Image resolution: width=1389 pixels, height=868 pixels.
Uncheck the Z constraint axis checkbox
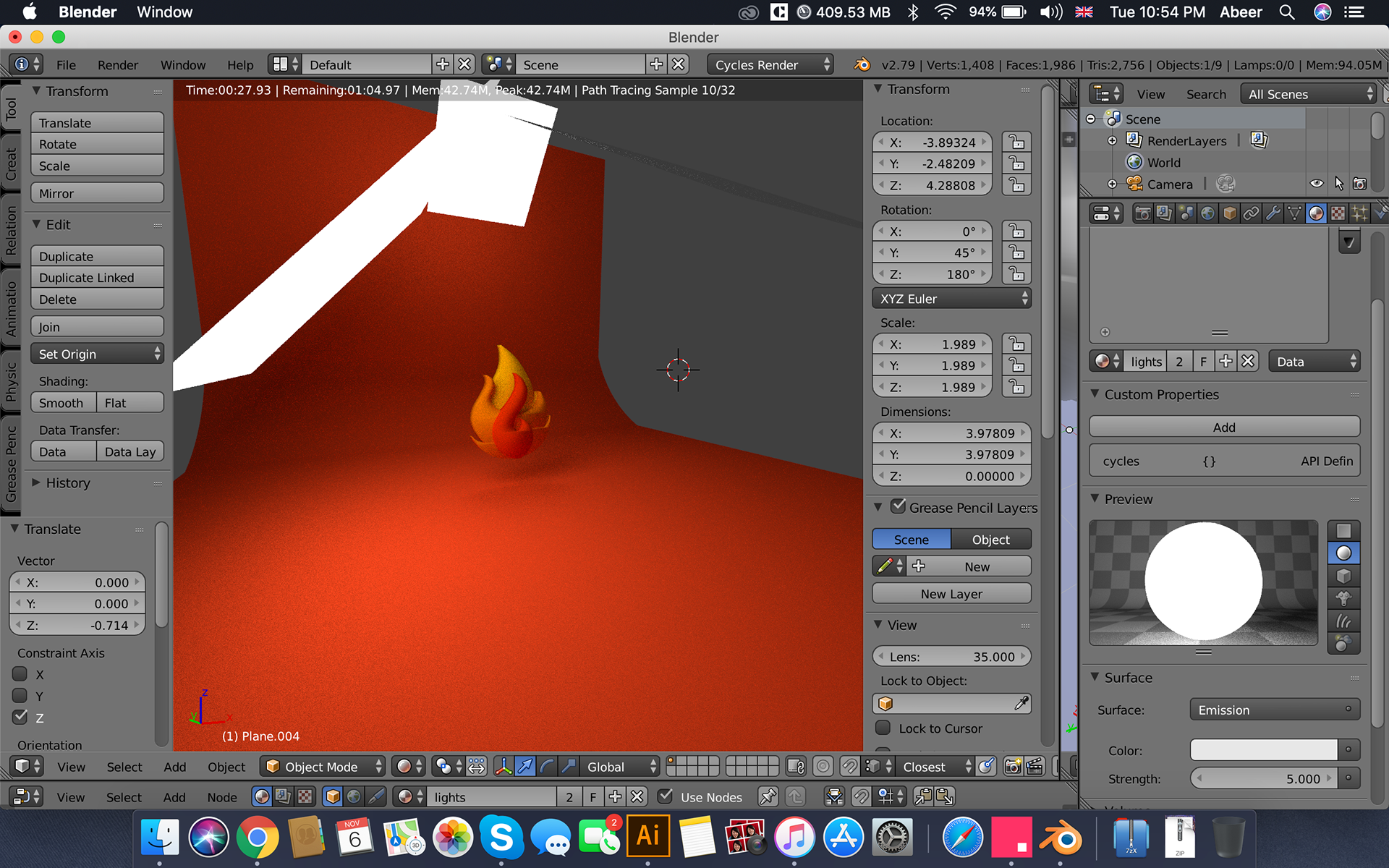[x=20, y=717]
